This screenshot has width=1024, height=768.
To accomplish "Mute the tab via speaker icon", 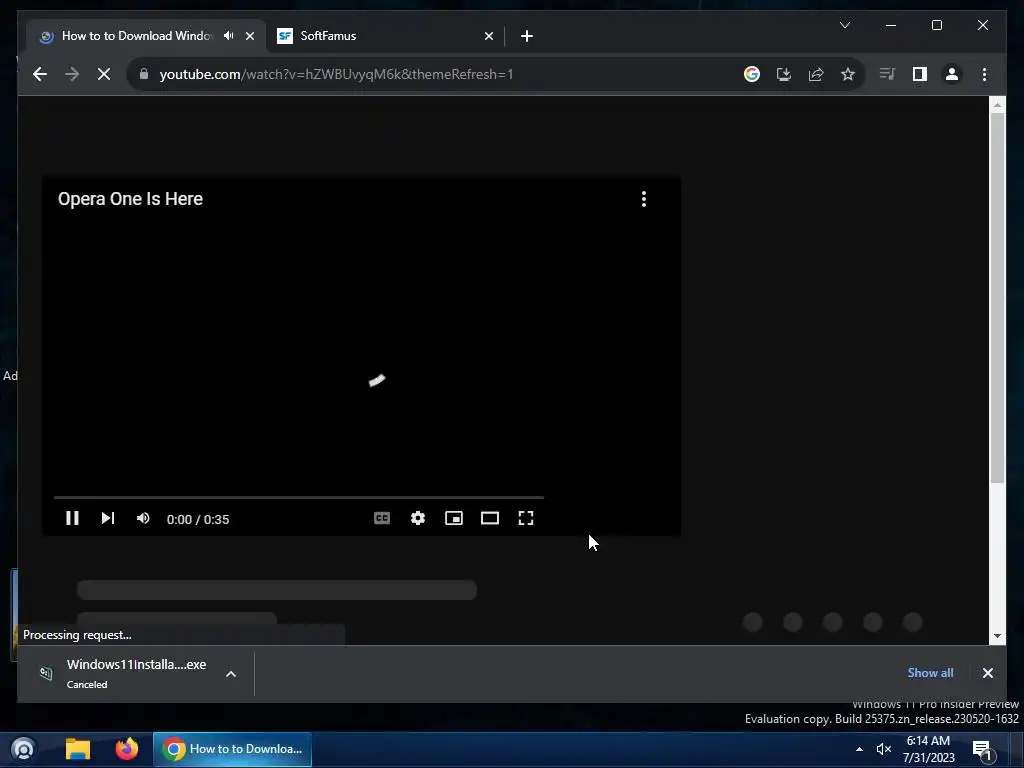I will coord(229,36).
